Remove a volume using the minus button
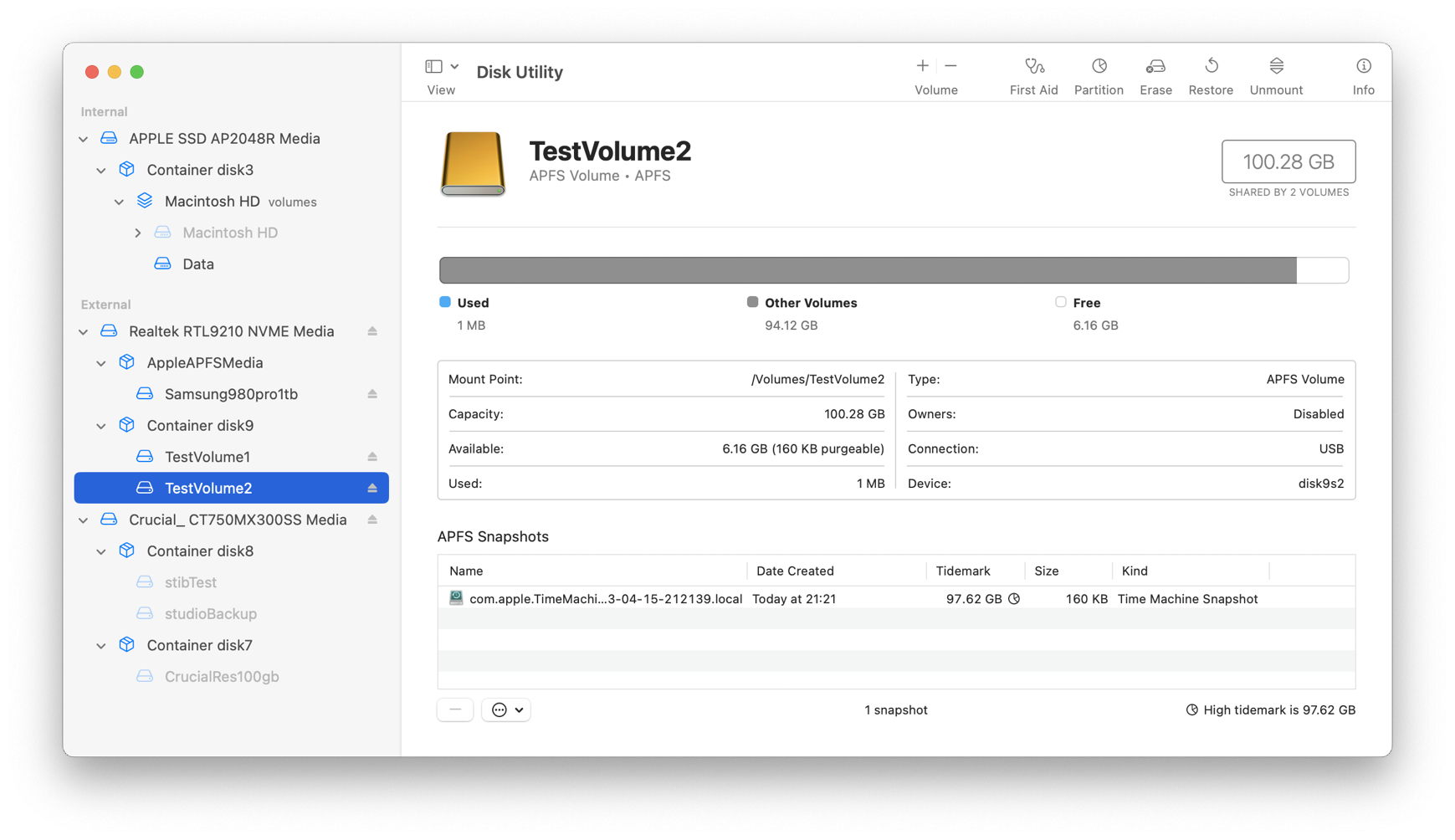 [950, 65]
